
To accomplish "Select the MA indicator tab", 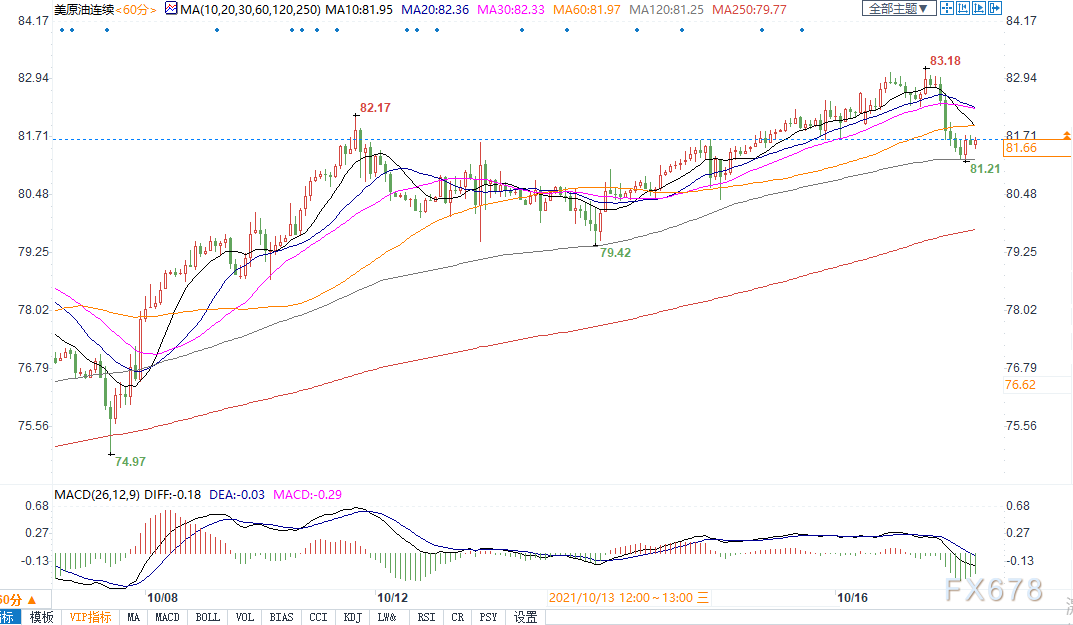I will [133, 617].
